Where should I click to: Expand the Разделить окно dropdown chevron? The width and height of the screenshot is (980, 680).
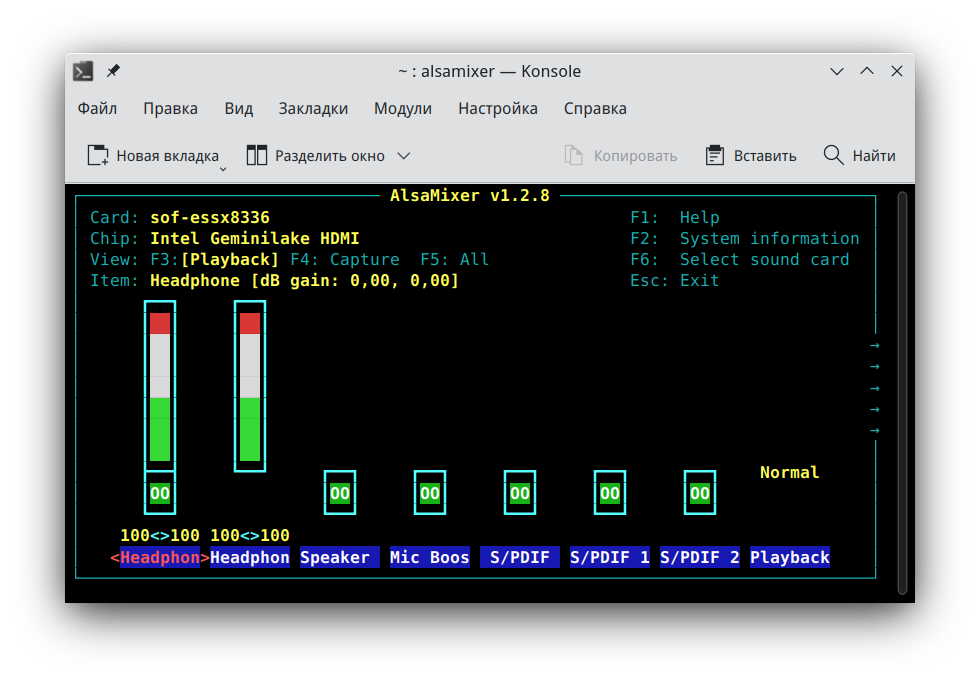404,156
